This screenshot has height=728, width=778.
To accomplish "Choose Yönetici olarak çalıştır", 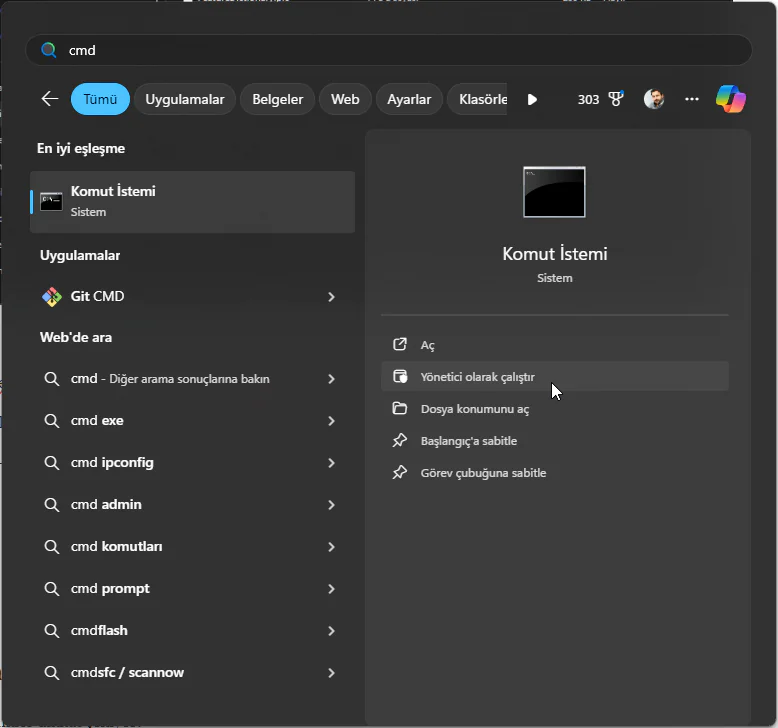I will point(555,376).
